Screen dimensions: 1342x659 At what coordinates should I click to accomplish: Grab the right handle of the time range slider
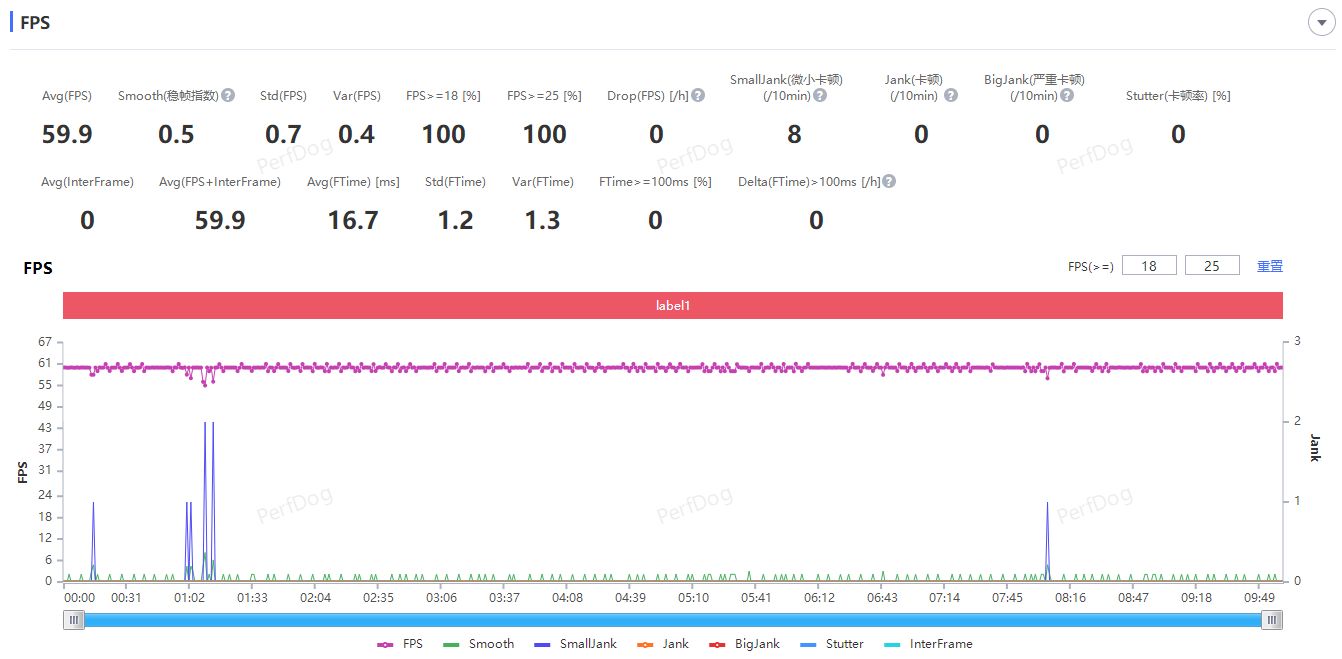pyautogui.click(x=1272, y=620)
